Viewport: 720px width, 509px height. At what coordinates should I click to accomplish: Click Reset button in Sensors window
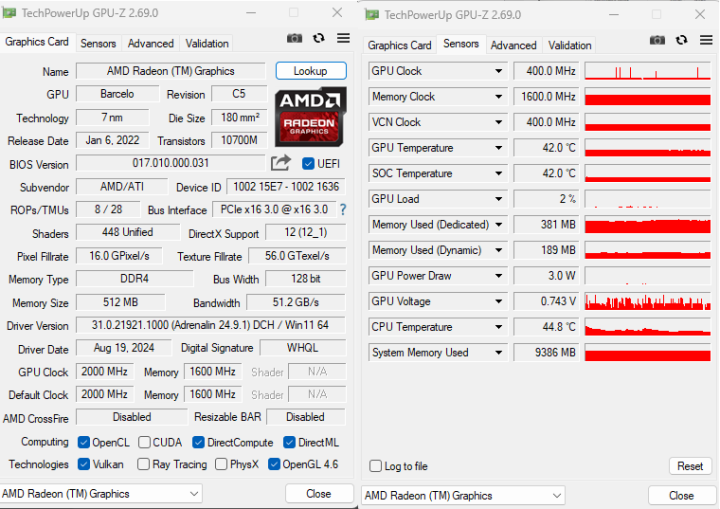tap(690, 466)
